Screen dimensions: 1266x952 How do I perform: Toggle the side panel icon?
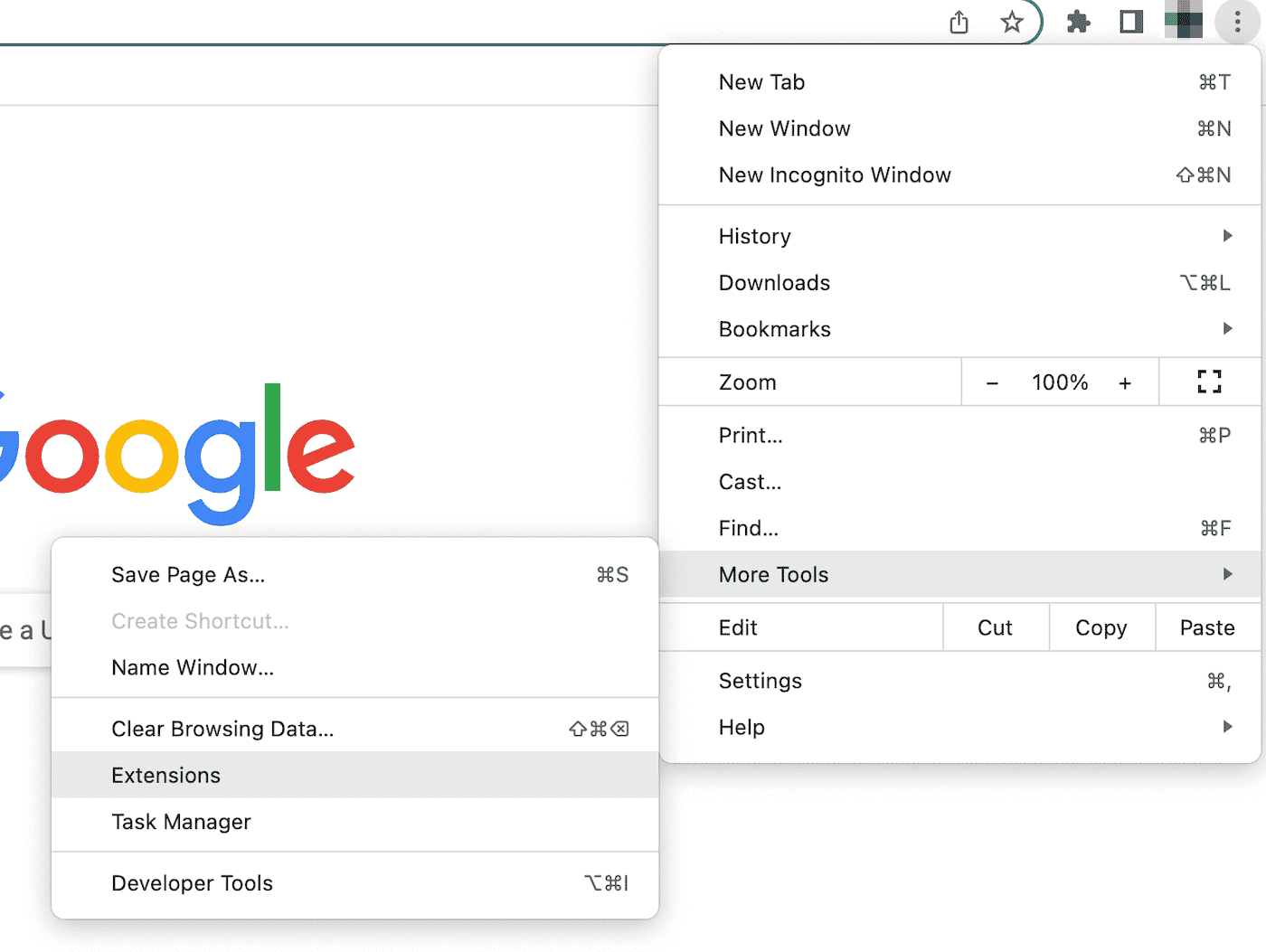[1130, 23]
